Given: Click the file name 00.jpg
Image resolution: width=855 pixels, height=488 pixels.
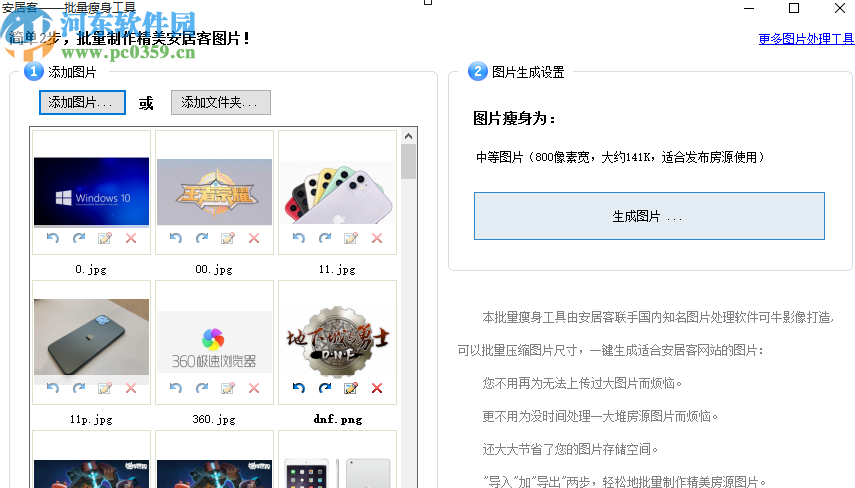Looking at the screenshot, I should tap(214, 269).
